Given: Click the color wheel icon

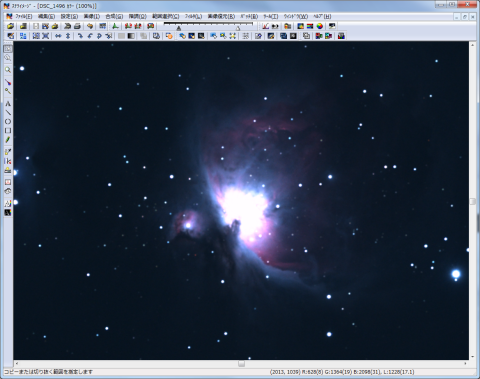Looking at the screenshot, I should coord(320,26).
